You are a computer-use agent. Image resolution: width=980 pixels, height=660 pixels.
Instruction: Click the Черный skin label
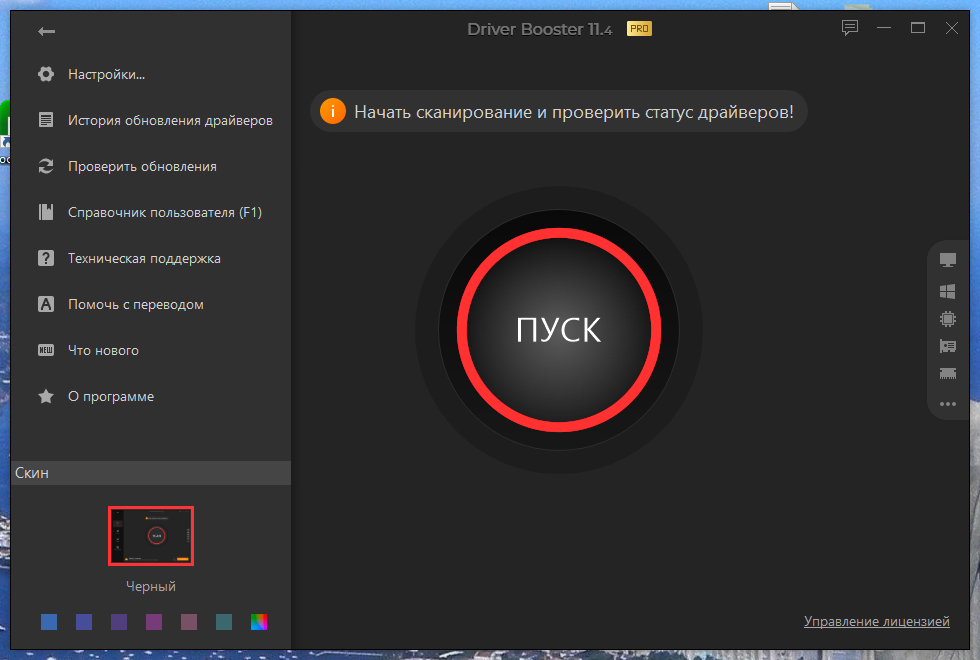pos(151,586)
